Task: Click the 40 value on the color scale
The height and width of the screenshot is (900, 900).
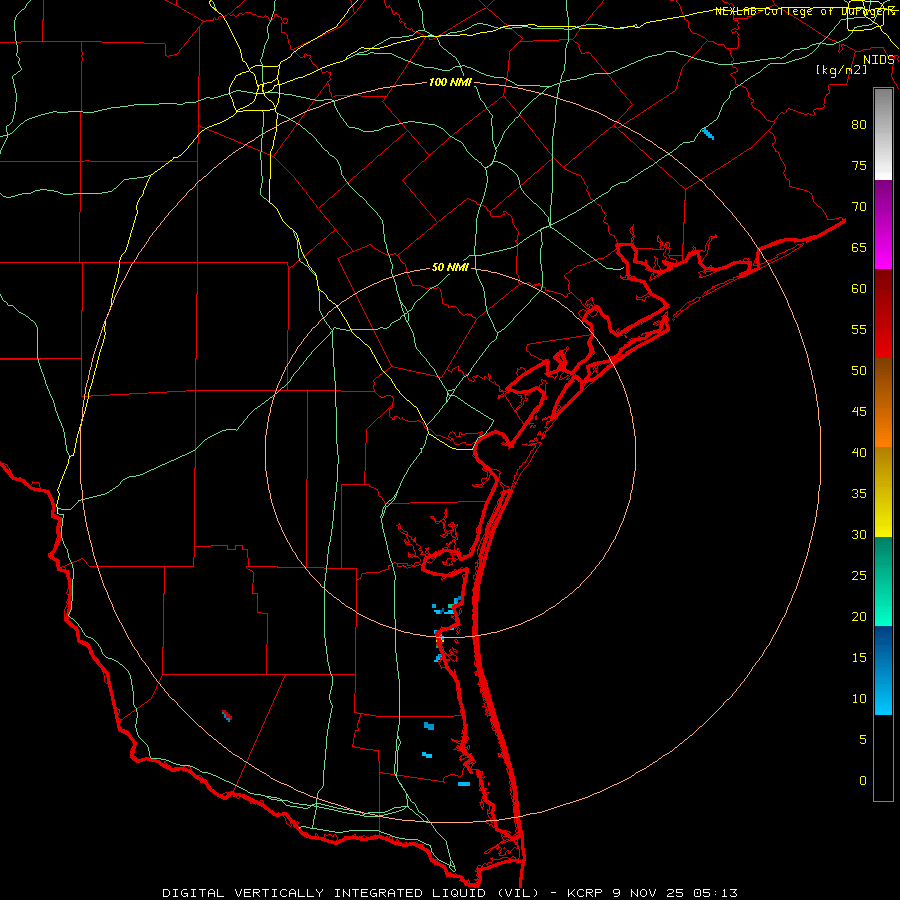Action: pos(859,452)
